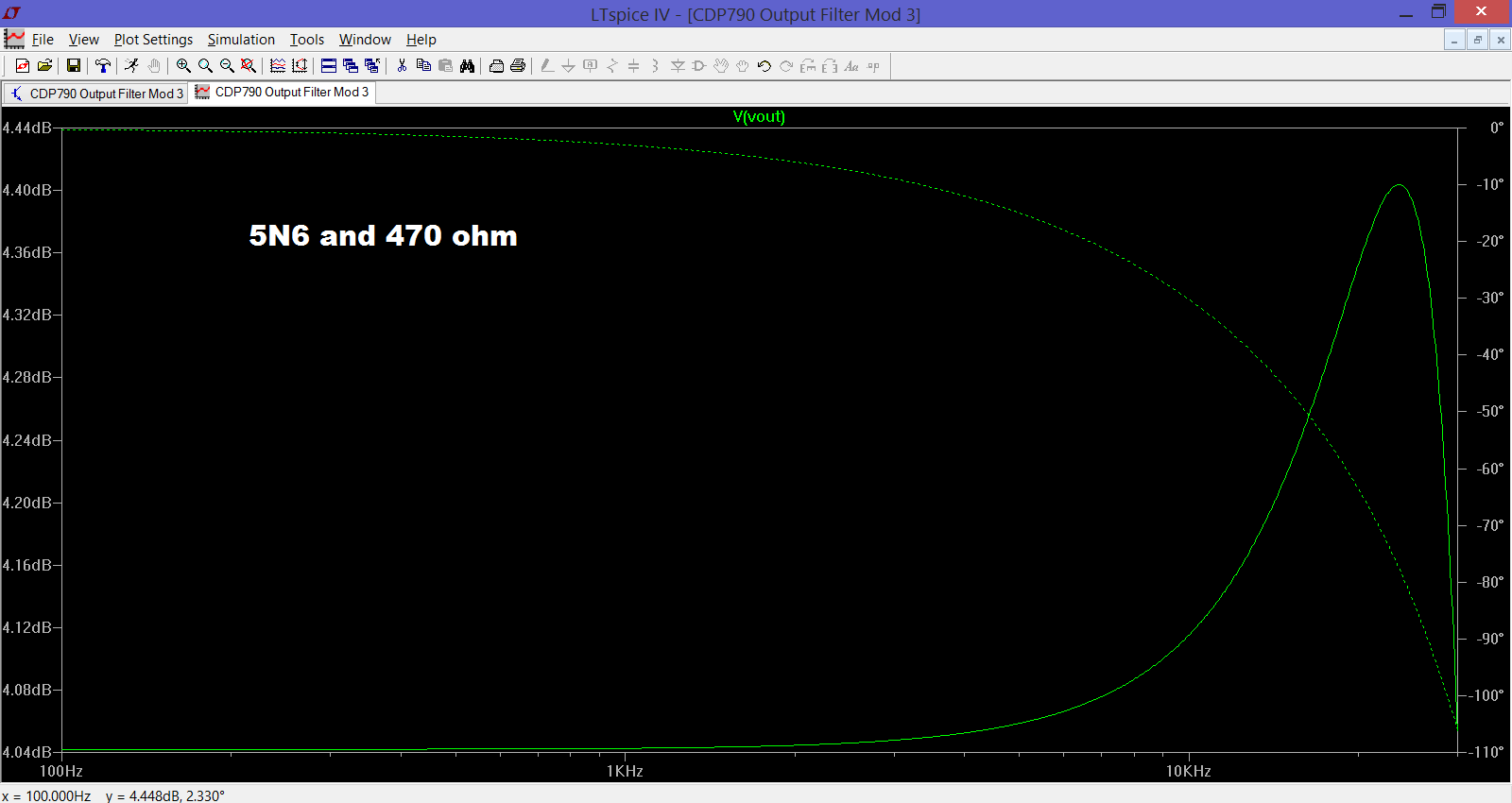Click the New Schematic toolbar icon
The image size is (1512, 803).
click(x=23, y=65)
